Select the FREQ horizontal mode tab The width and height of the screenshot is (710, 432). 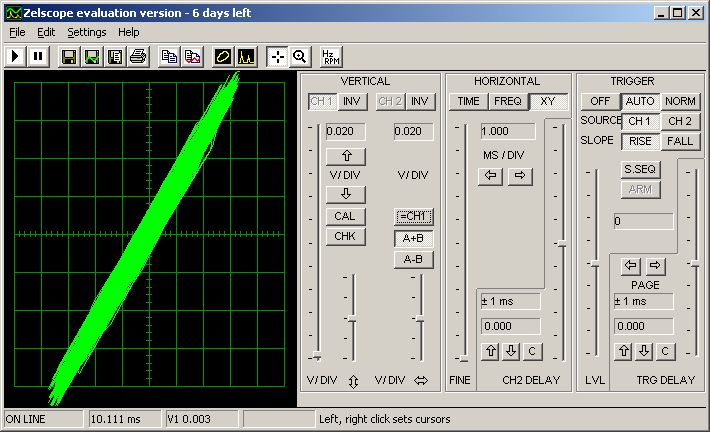tap(507, 101)
